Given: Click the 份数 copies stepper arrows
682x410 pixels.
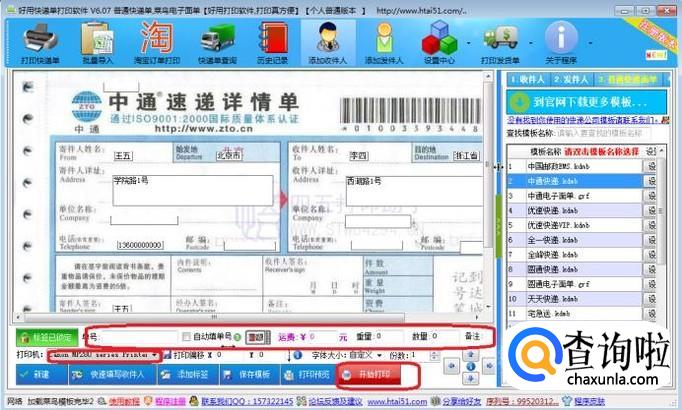Looking at the screenshot, I should (x=434, y=356).
